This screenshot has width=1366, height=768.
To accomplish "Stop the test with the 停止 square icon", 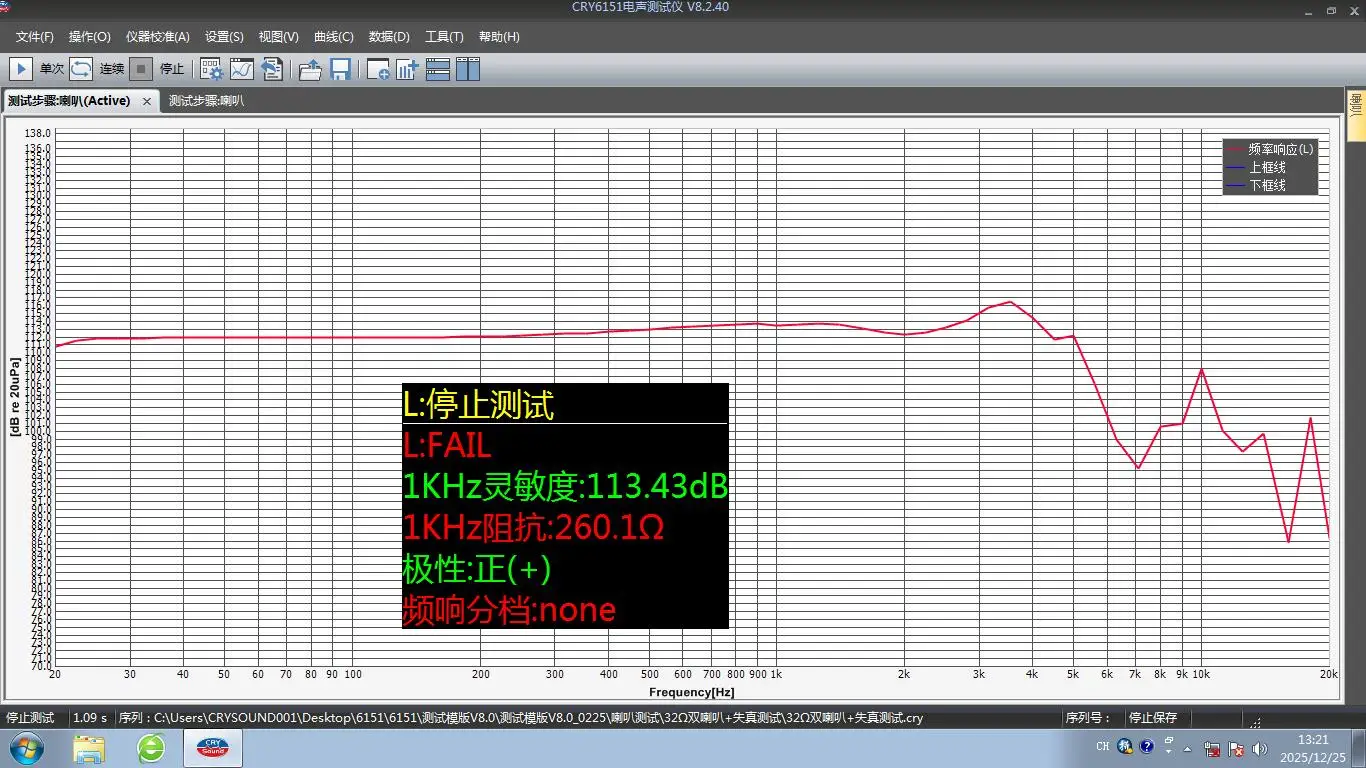I will pos(142,69).
